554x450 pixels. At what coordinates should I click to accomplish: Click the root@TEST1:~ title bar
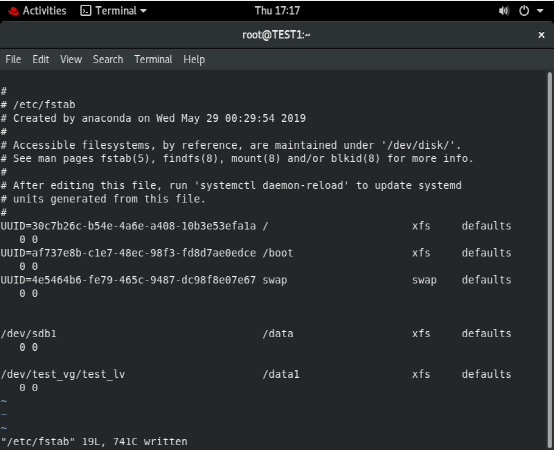pyautogui.click(x=276, y=35)
